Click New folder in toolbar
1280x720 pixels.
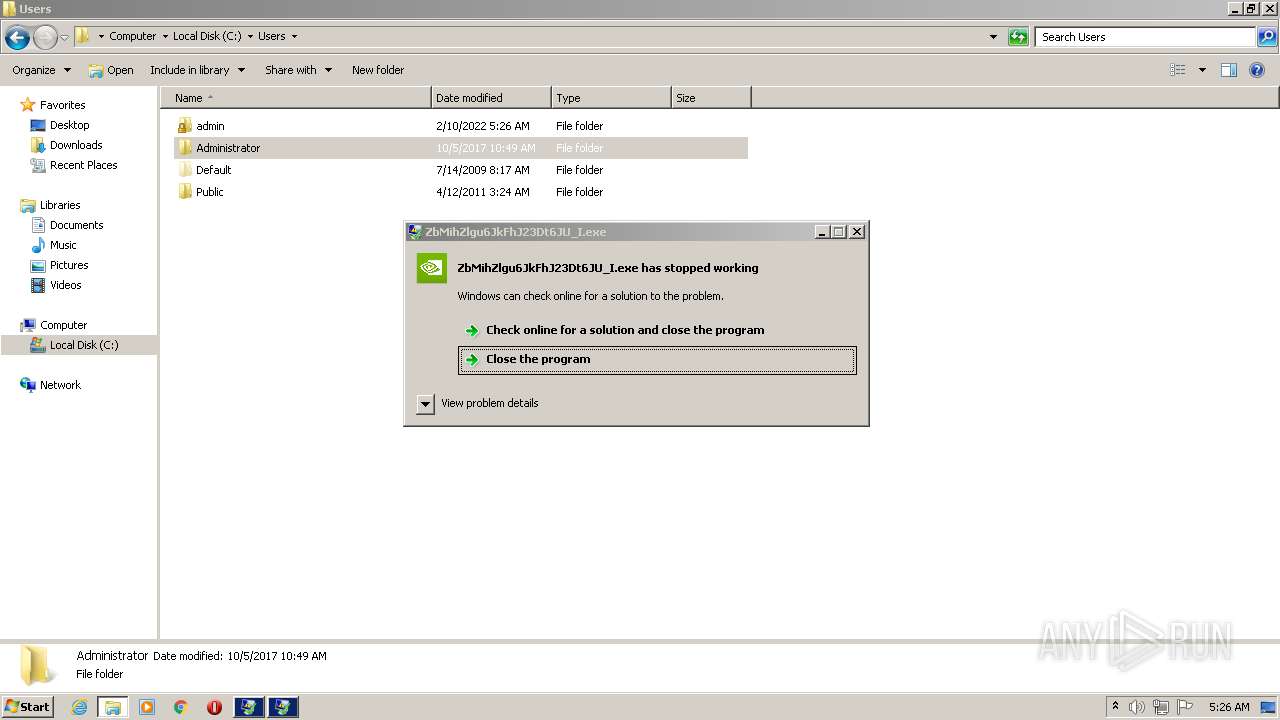(x=378, y=70)
